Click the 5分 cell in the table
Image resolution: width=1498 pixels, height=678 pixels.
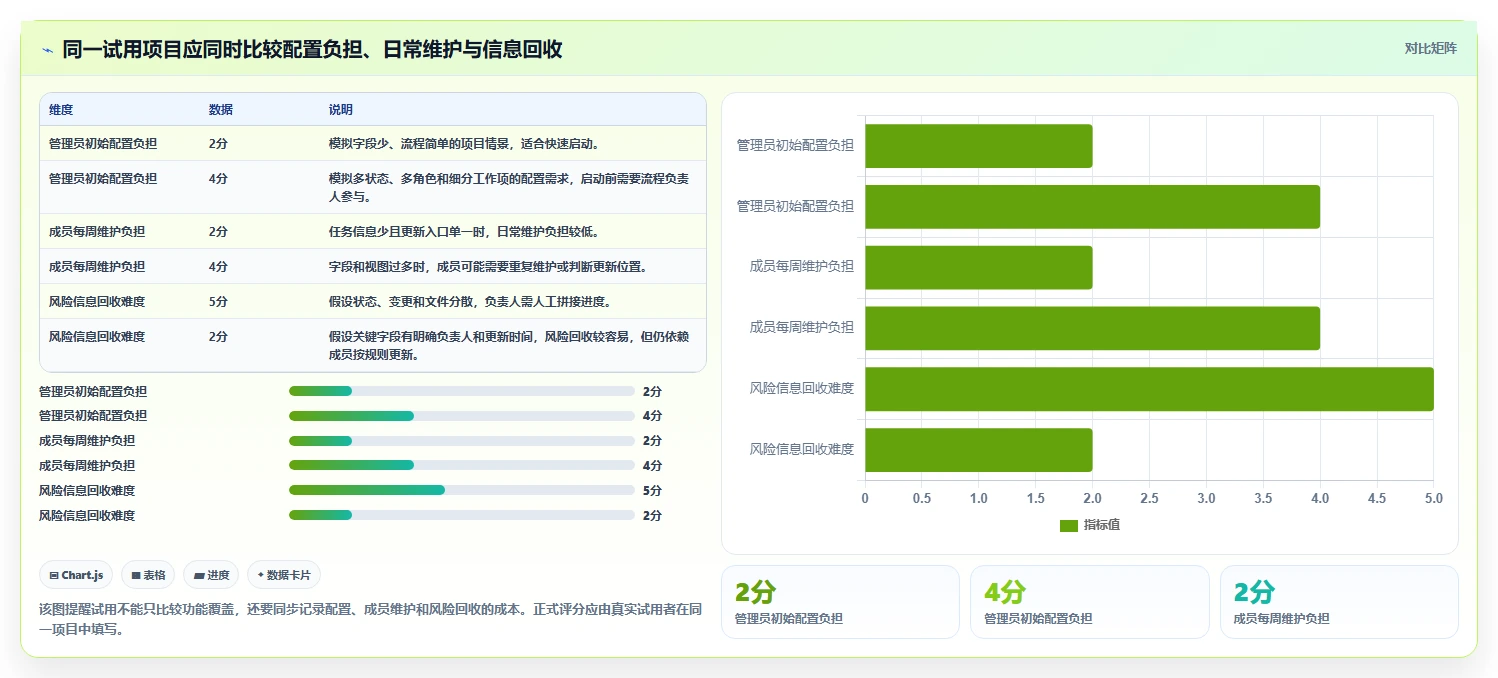click(218, 302)
